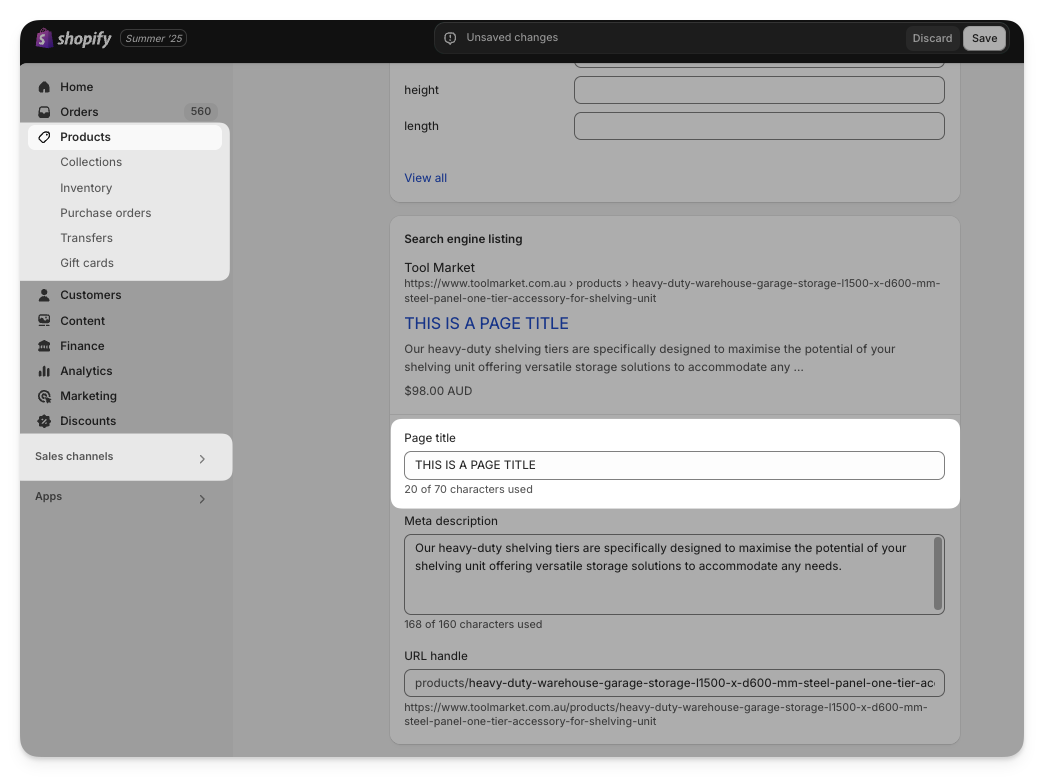Image resolution: width=1044 pixels, height=777 pixels.
Task: Click the Analytics bar chart icon
Action: pos(44,371)
